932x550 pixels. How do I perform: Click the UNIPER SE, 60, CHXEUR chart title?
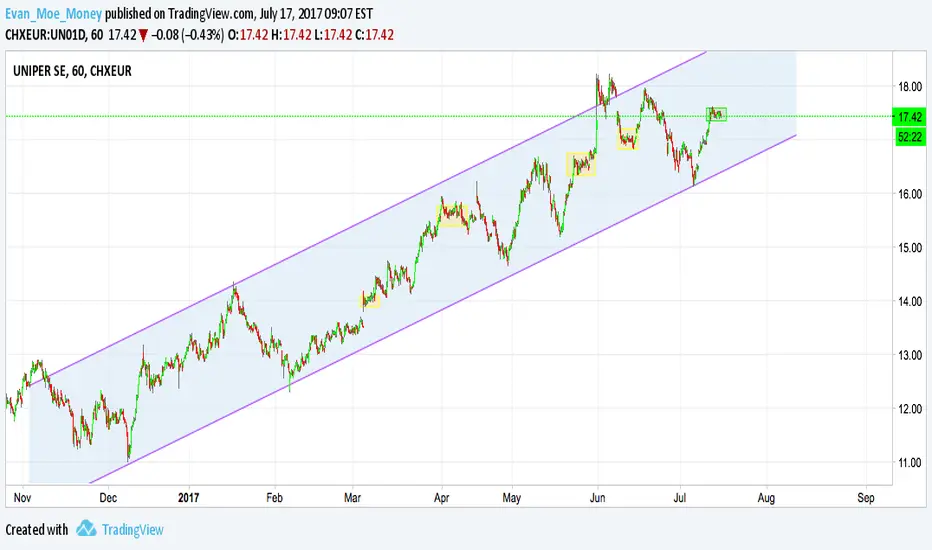[73, 71]
